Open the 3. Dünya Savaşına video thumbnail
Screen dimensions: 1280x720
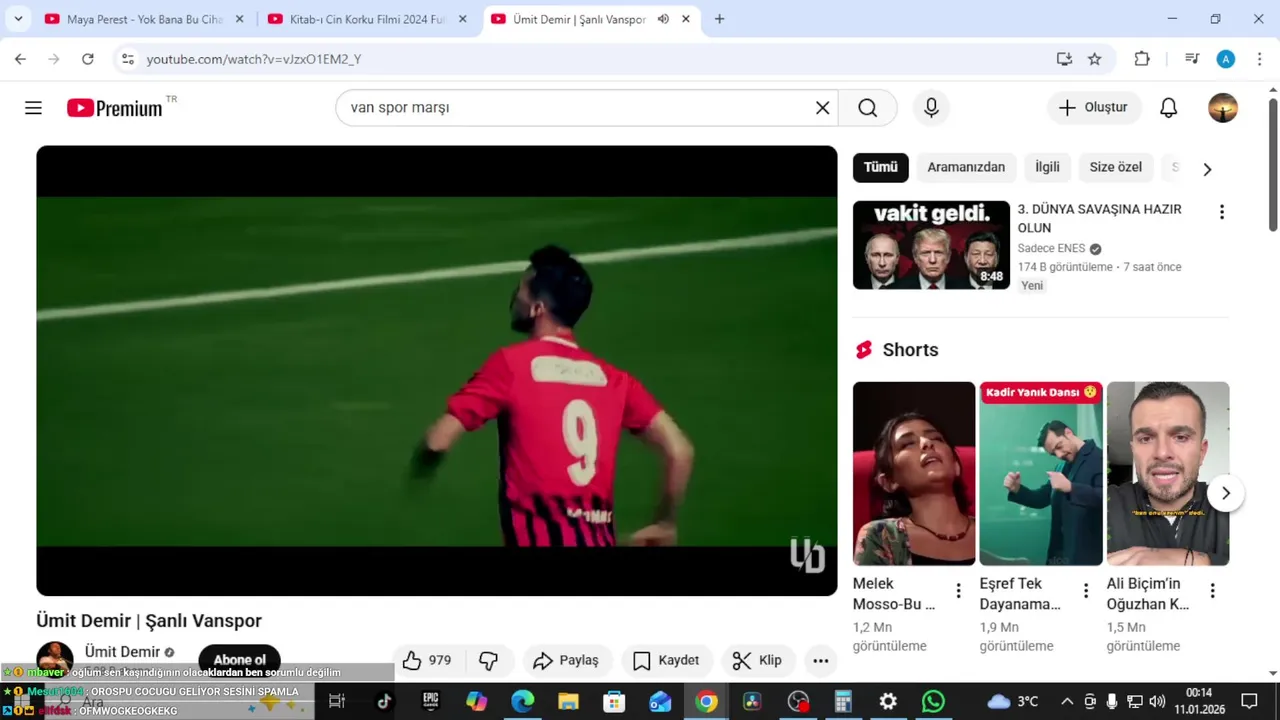931,245
